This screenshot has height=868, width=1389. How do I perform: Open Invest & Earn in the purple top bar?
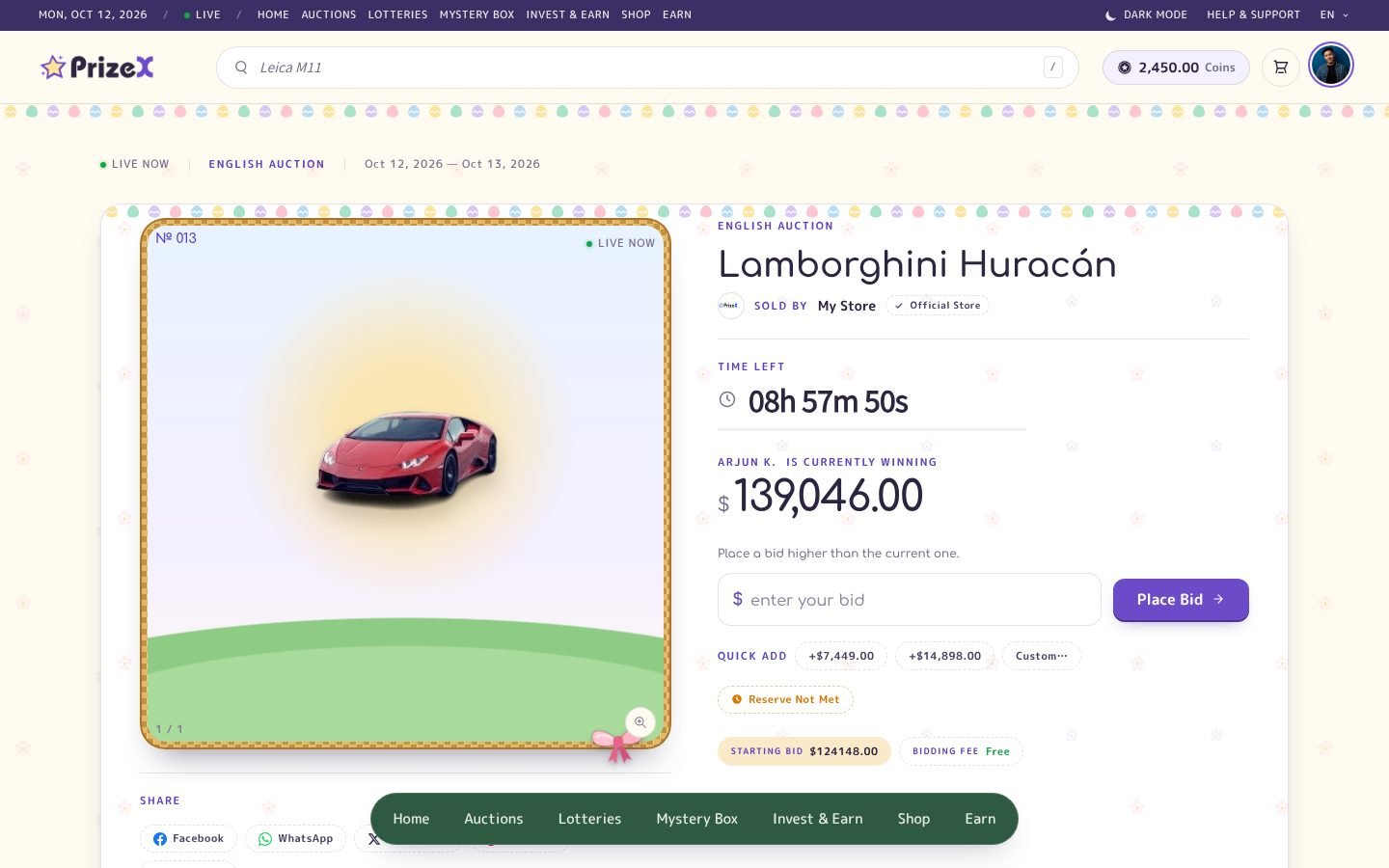(x=567, y=15)
